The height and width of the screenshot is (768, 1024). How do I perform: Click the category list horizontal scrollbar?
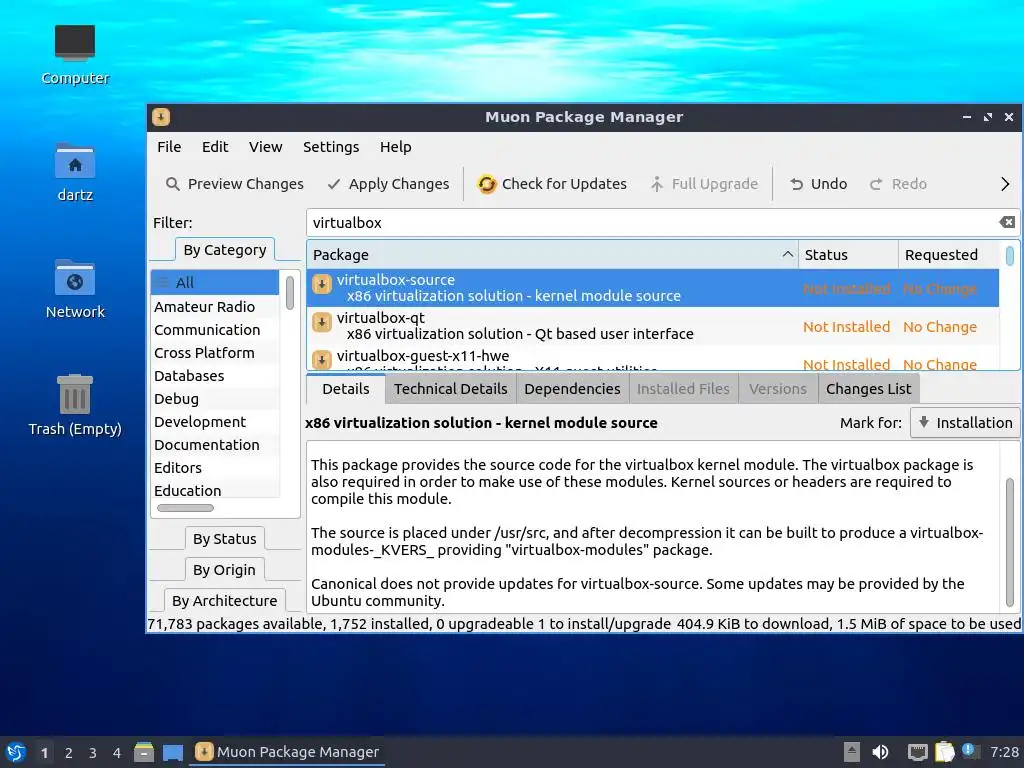[x=185, y=507]
